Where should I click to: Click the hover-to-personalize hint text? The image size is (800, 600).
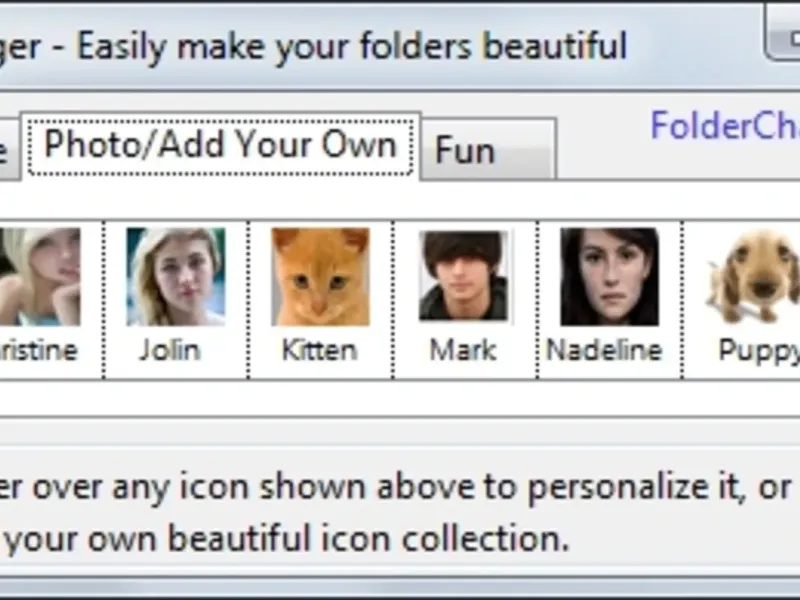pos(400,488)
